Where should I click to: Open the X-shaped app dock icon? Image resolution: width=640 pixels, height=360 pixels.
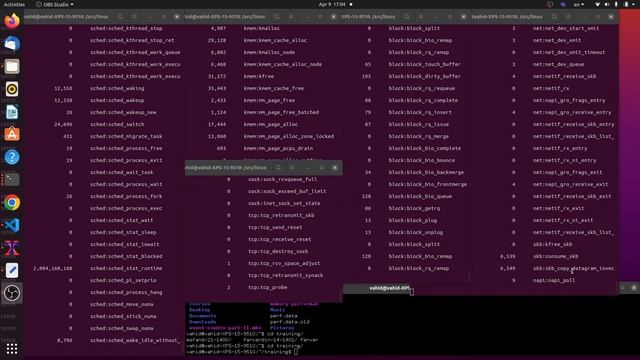[12, 248]
